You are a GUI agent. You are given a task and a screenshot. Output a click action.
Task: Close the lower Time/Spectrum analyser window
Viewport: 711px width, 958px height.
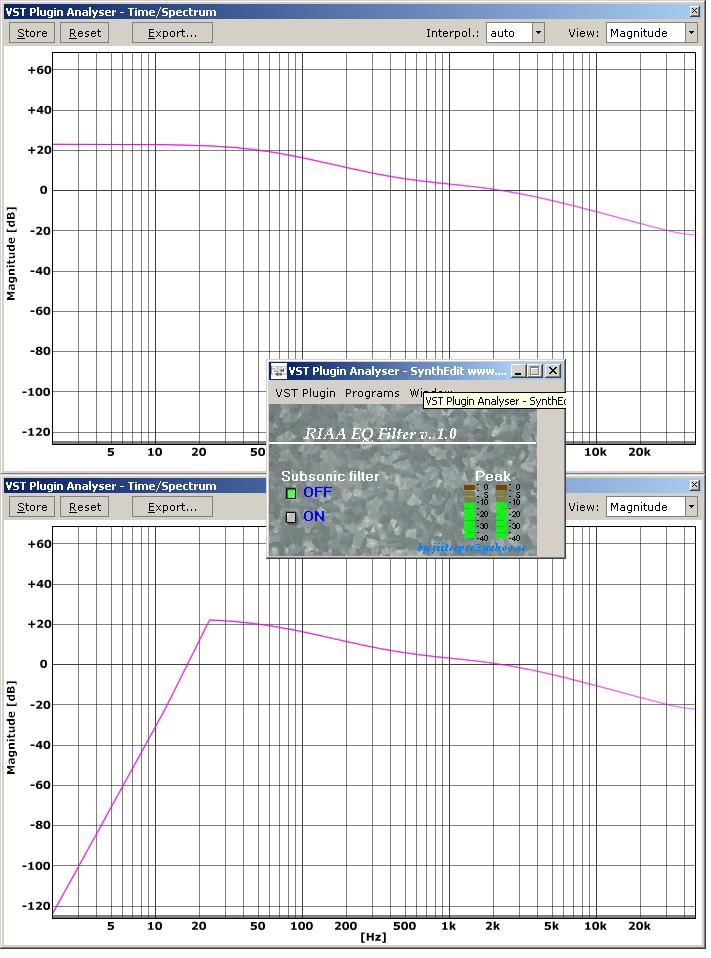695,485
